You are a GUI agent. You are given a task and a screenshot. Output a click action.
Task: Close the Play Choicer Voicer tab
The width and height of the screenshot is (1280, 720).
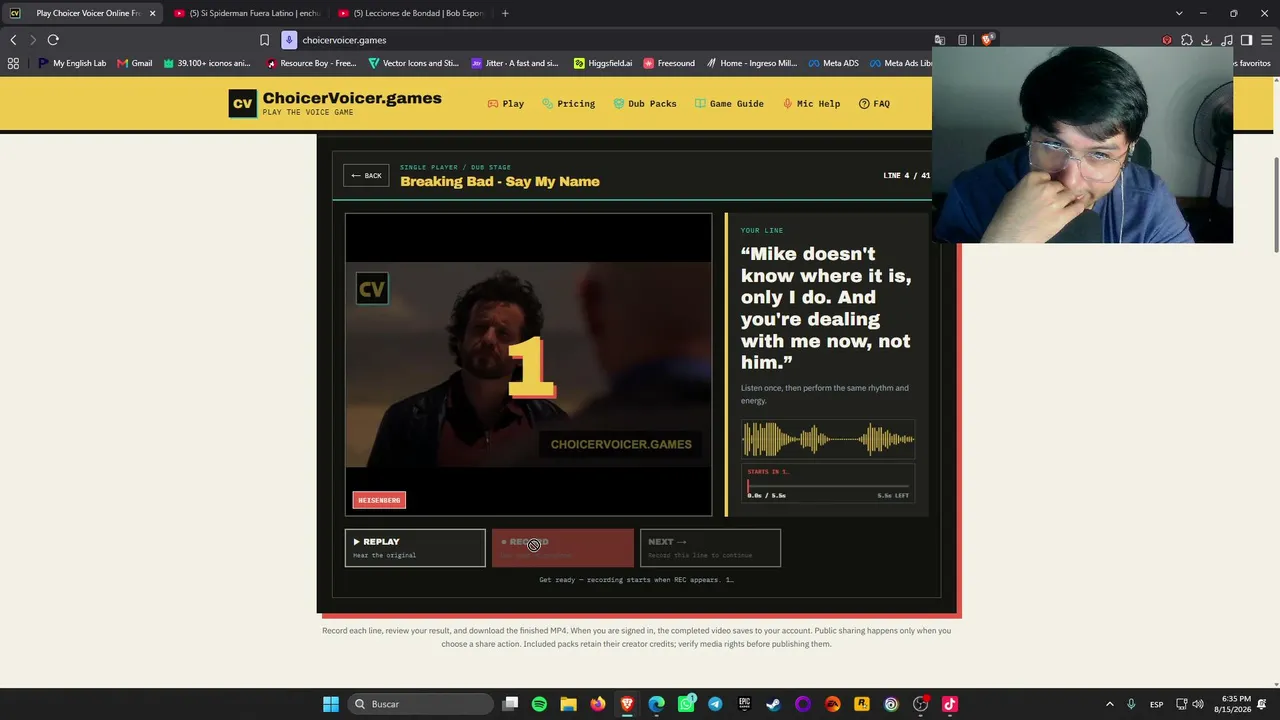(152, 13)
